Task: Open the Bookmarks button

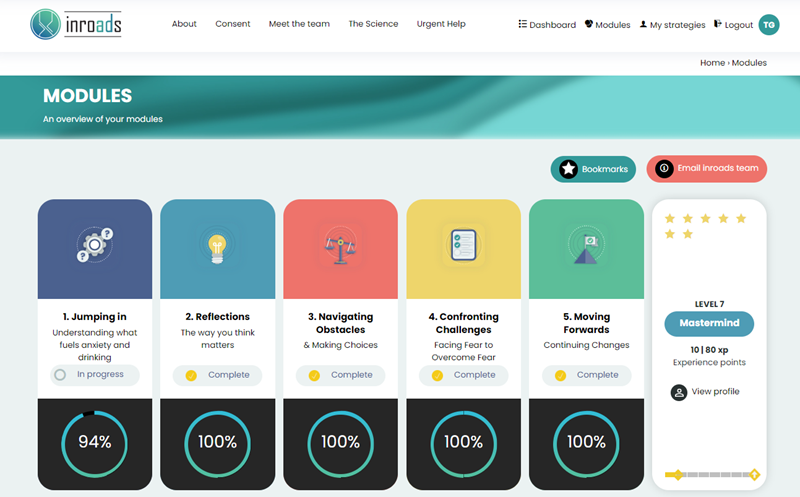Action: [x=593, y=169]
